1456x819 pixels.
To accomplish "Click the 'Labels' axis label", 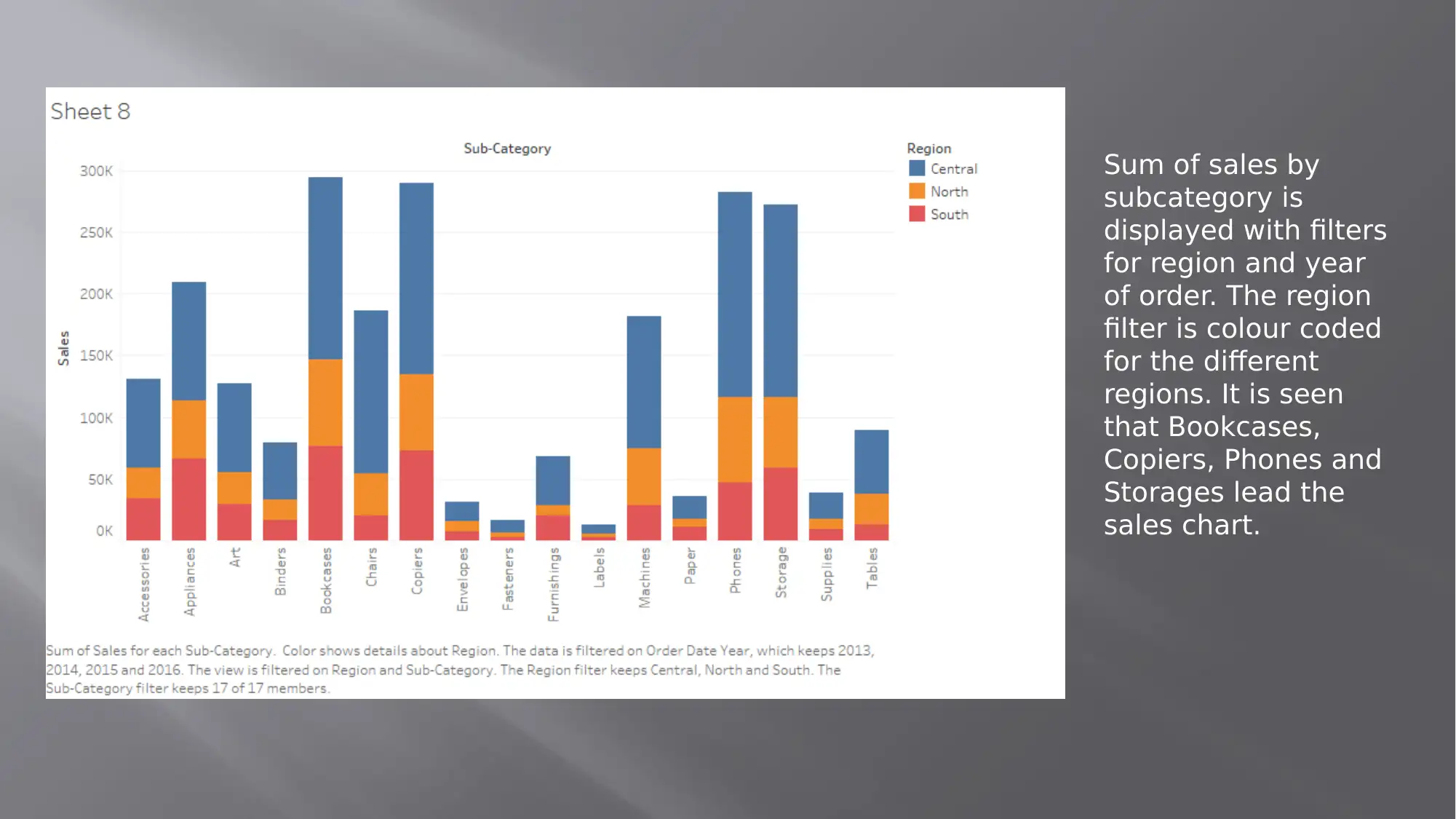I will click(599, 568).
